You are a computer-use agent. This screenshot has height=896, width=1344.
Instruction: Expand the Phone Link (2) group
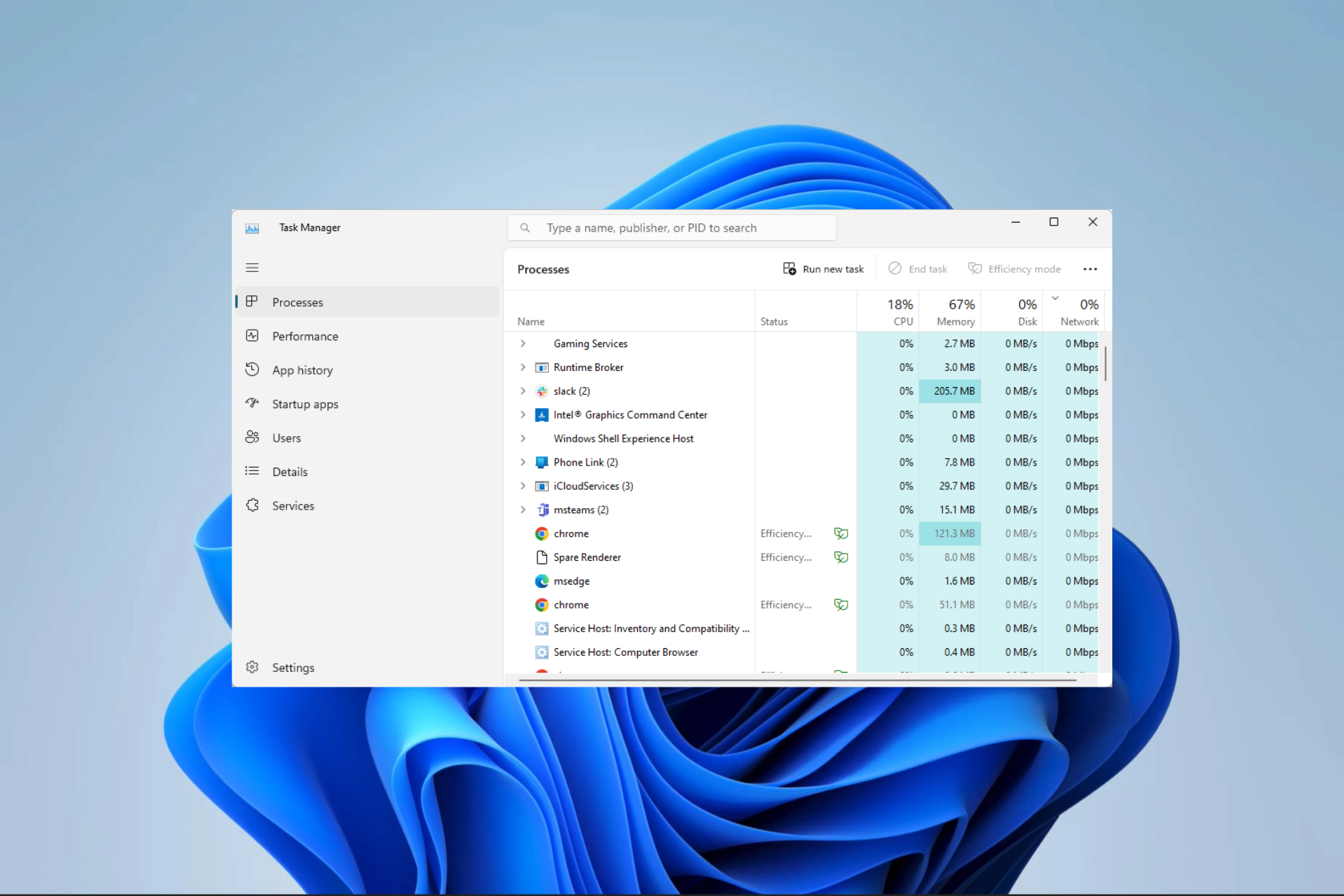523,463
